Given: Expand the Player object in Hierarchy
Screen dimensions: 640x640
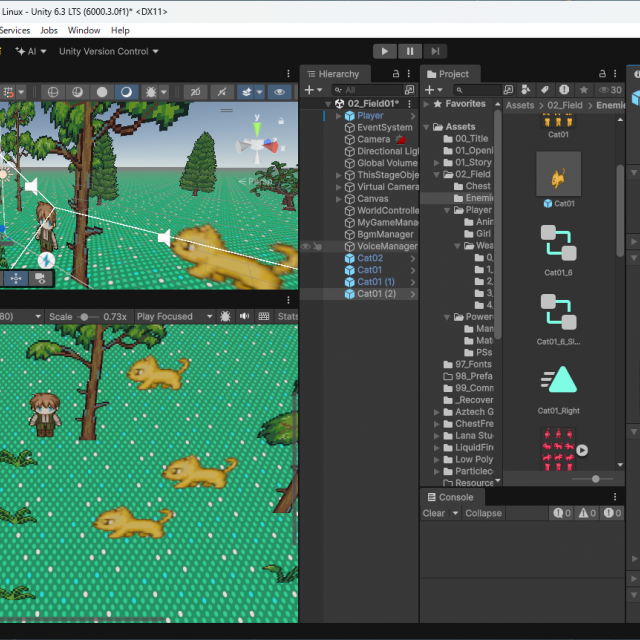Looking at the screenshot, I should [x=338, y=116].
